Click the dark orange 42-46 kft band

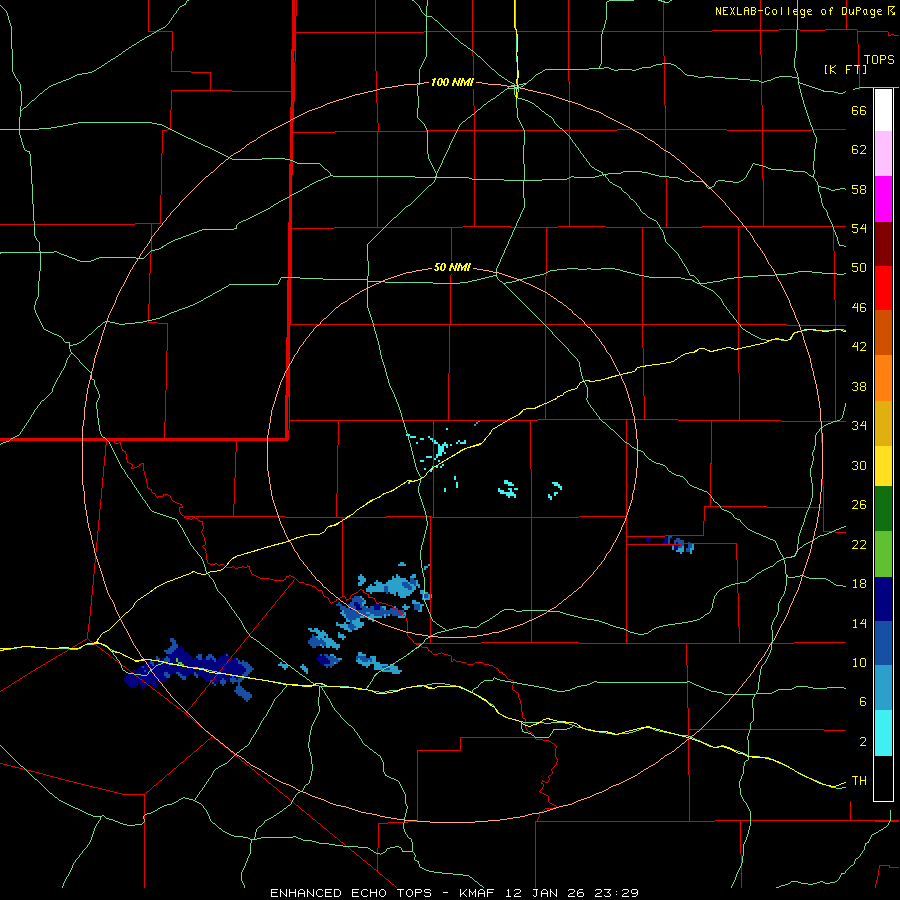(883, 332)
